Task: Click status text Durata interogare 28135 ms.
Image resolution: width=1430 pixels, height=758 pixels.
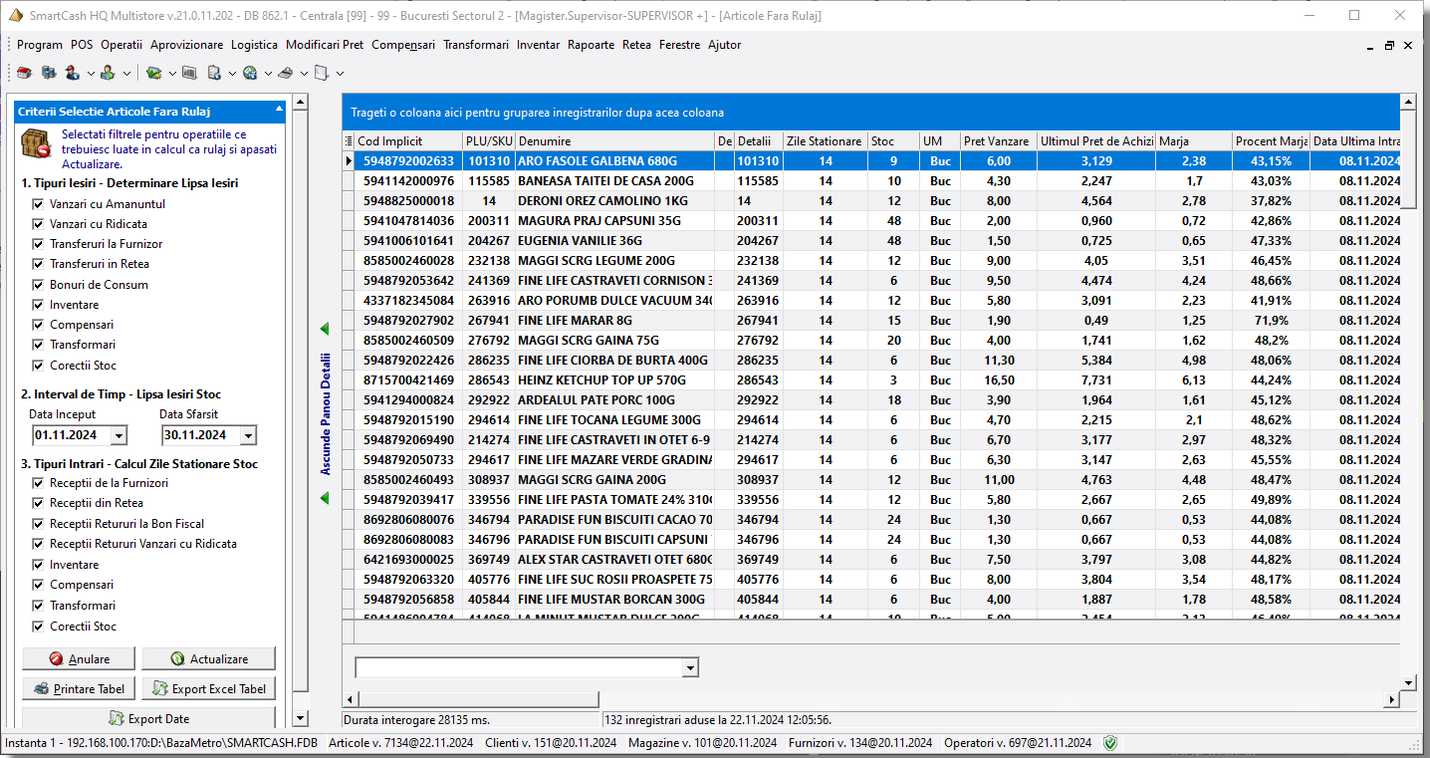Action: [x=417, y=719]
